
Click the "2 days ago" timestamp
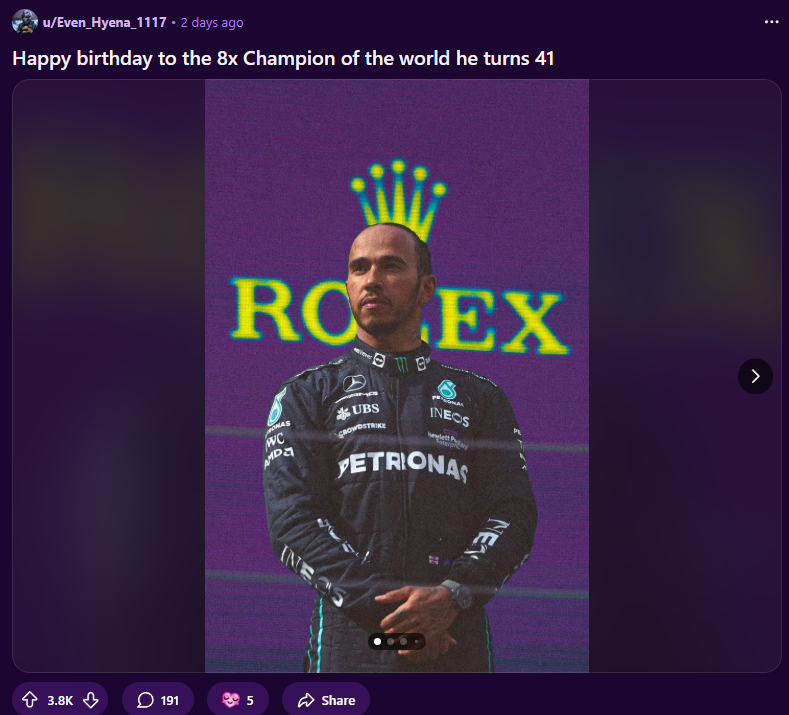click(212, 23)
